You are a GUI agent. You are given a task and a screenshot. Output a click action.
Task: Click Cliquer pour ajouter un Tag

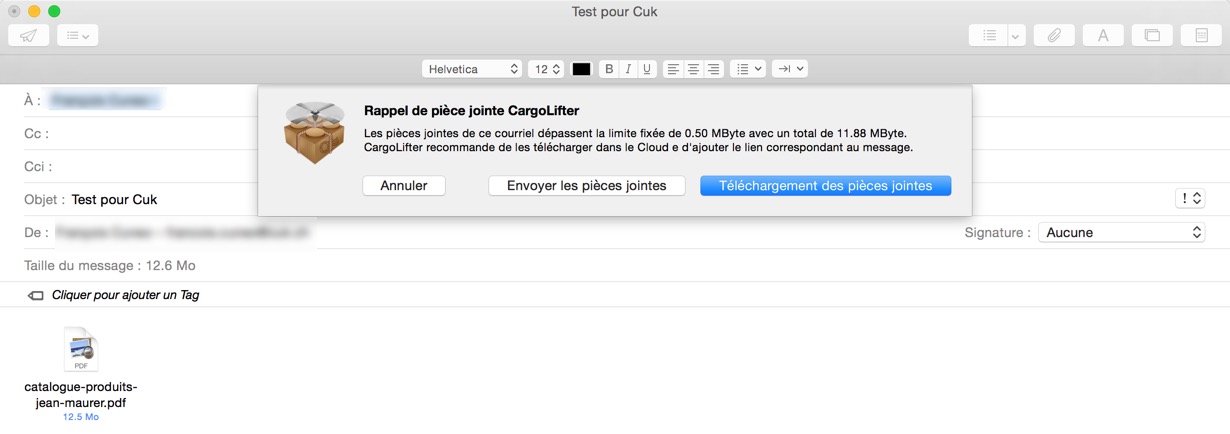(x=125, y=295)
